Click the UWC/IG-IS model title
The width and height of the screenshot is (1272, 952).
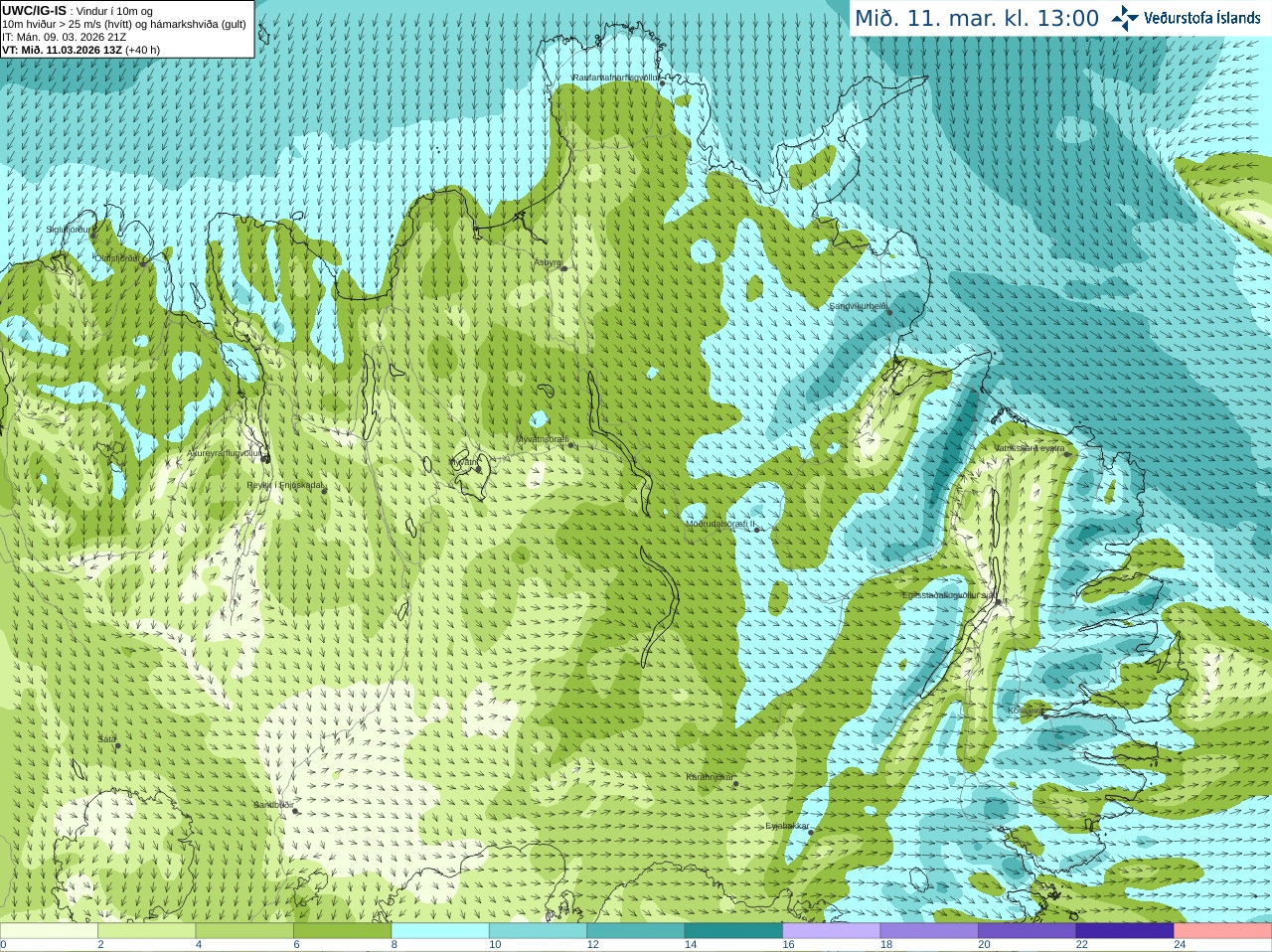pyautogui.click(x=34, y=10)
